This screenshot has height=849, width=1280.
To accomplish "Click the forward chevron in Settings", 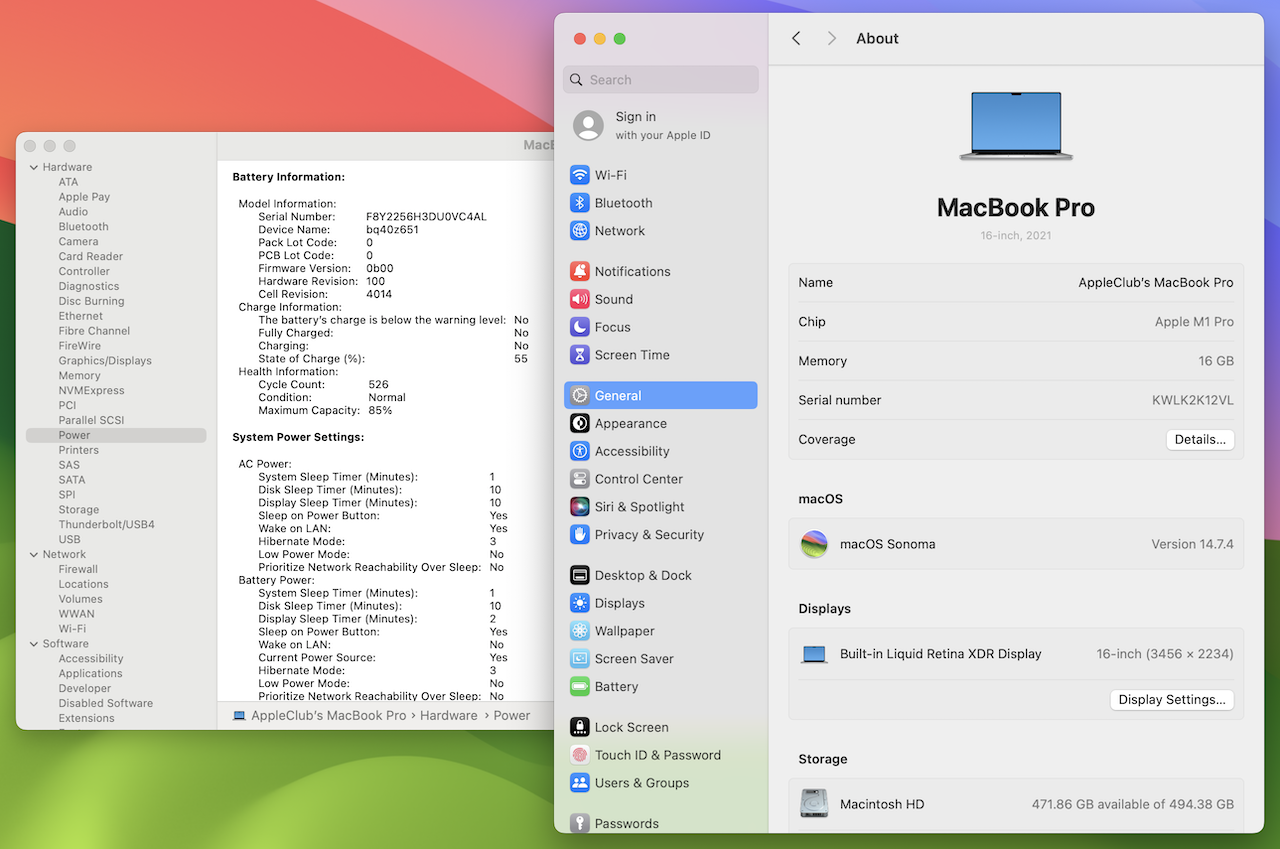I will tap(831, 38).
